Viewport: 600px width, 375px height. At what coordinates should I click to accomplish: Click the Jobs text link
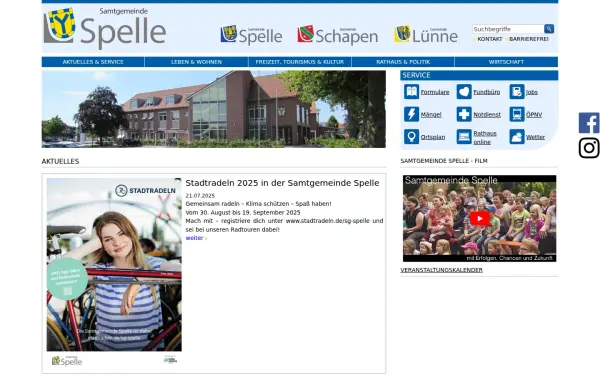532,92
